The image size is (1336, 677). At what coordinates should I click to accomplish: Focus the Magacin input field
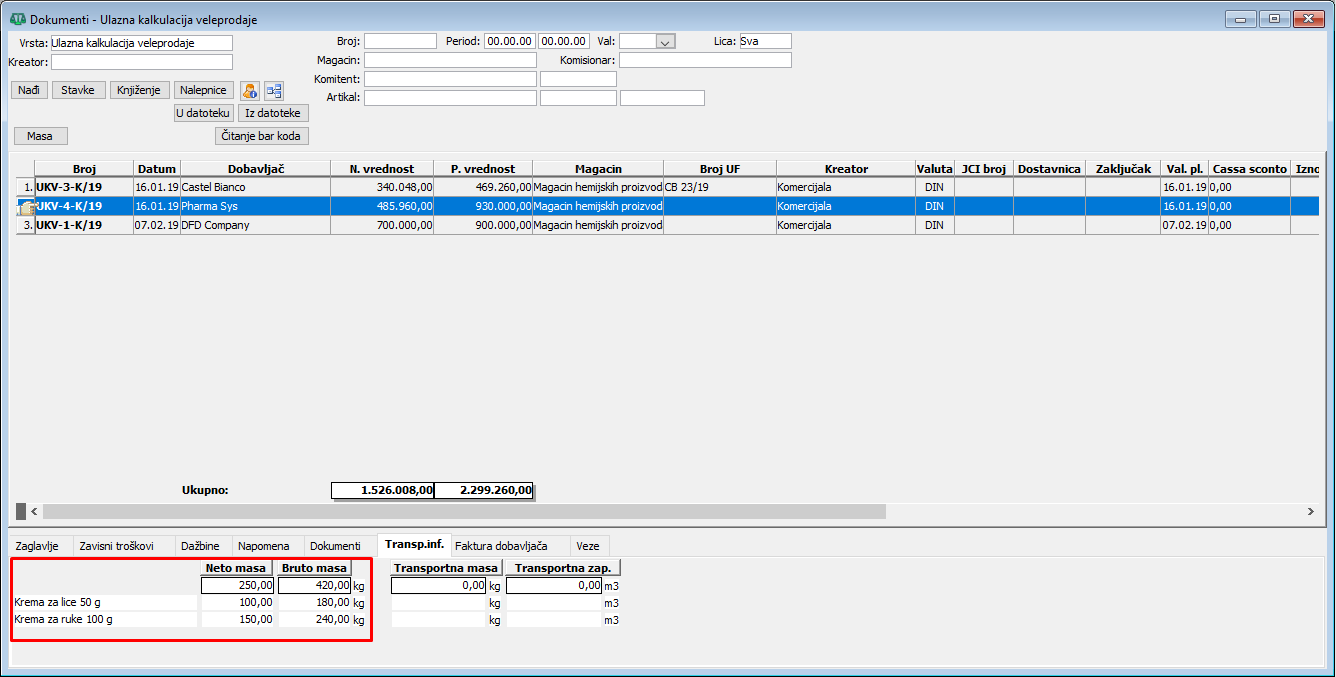[x=450, y=60]
